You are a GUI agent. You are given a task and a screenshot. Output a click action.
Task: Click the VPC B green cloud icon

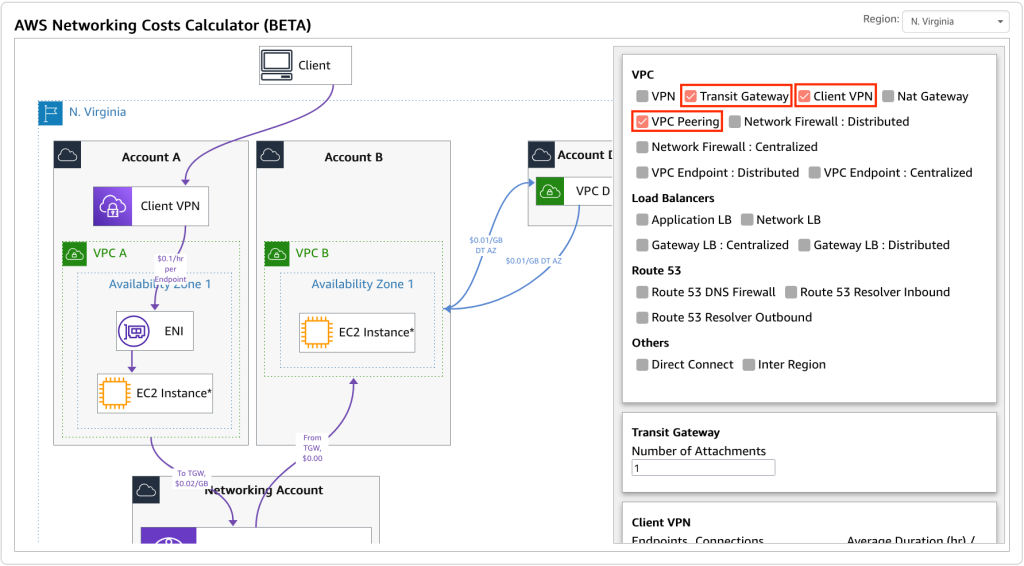(x=277, y=254)
